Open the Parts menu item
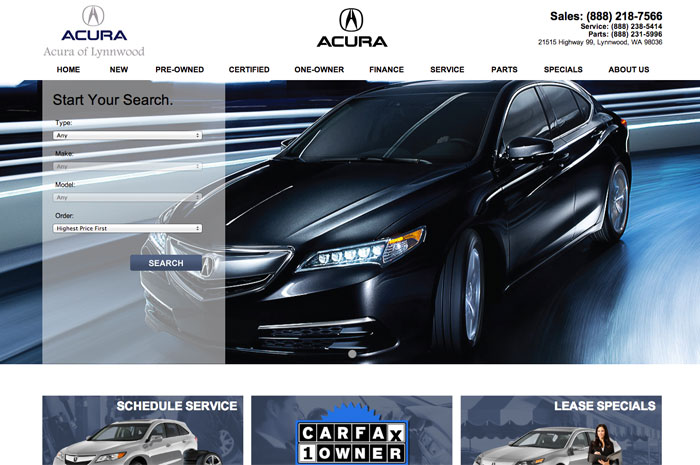The width and height of the screenshot is (700, 465). point(504,70)
